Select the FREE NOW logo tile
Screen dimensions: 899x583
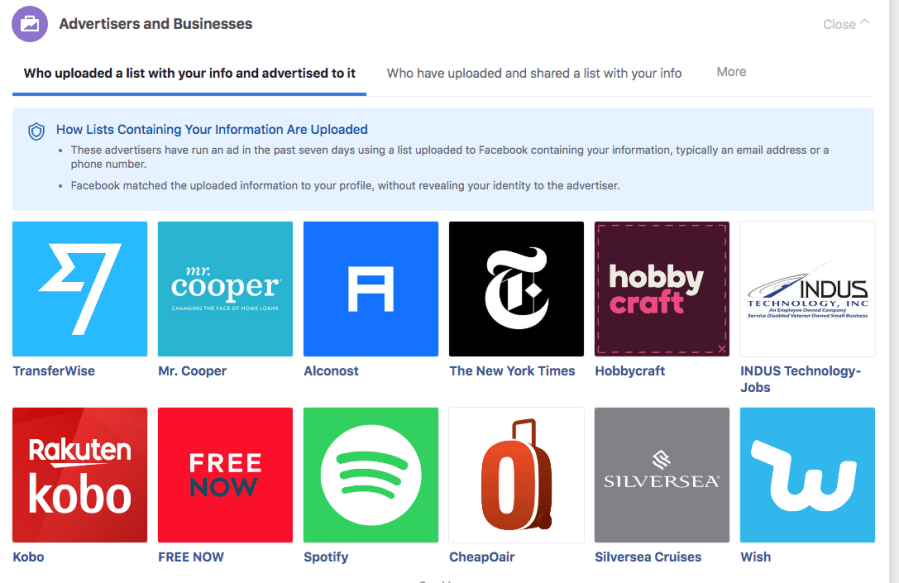pos(225,475)
